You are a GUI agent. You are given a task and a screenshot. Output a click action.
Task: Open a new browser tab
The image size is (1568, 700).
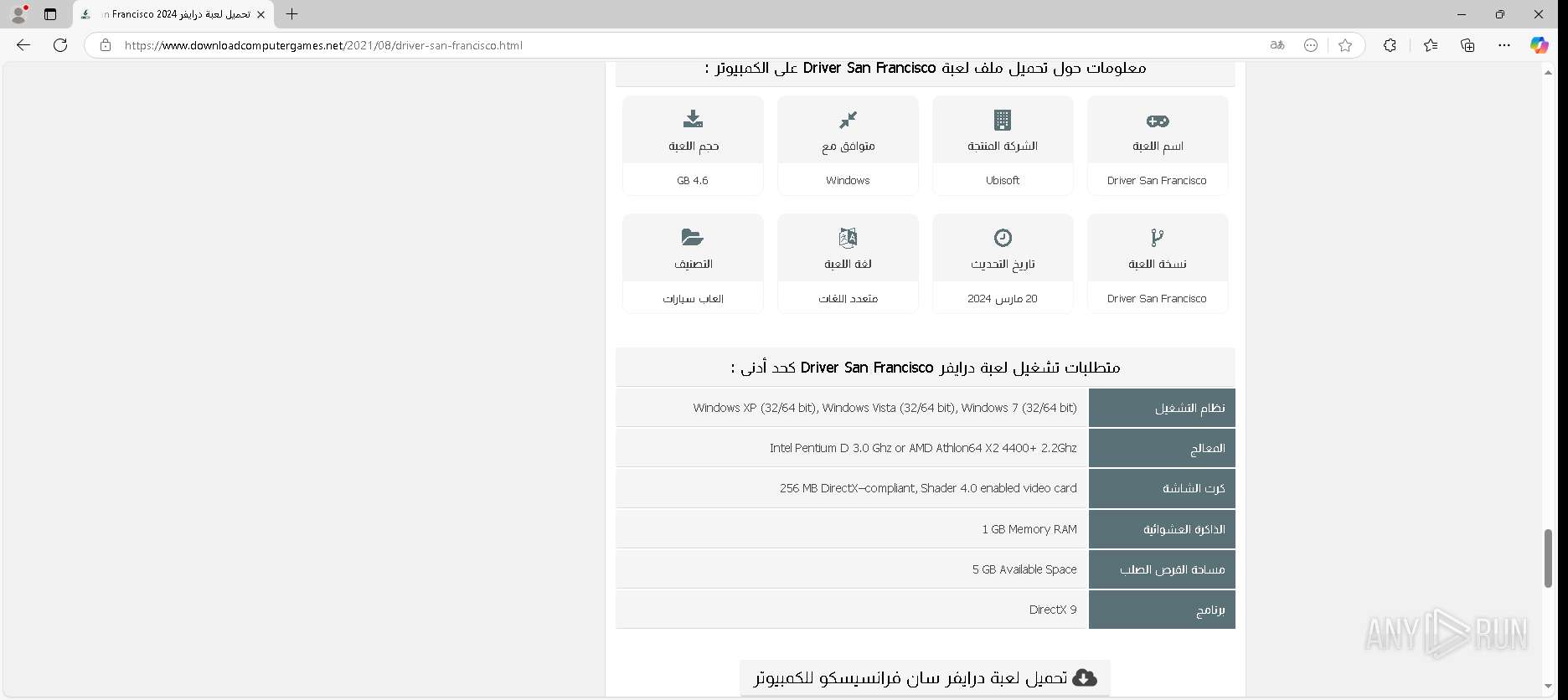[291, 14]
